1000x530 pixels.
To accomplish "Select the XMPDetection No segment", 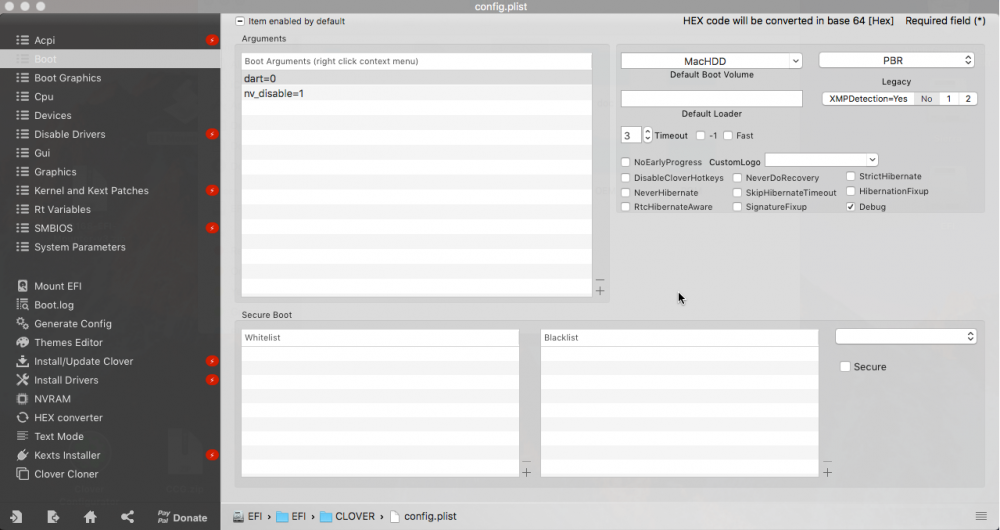I will [x=927, y=99].
